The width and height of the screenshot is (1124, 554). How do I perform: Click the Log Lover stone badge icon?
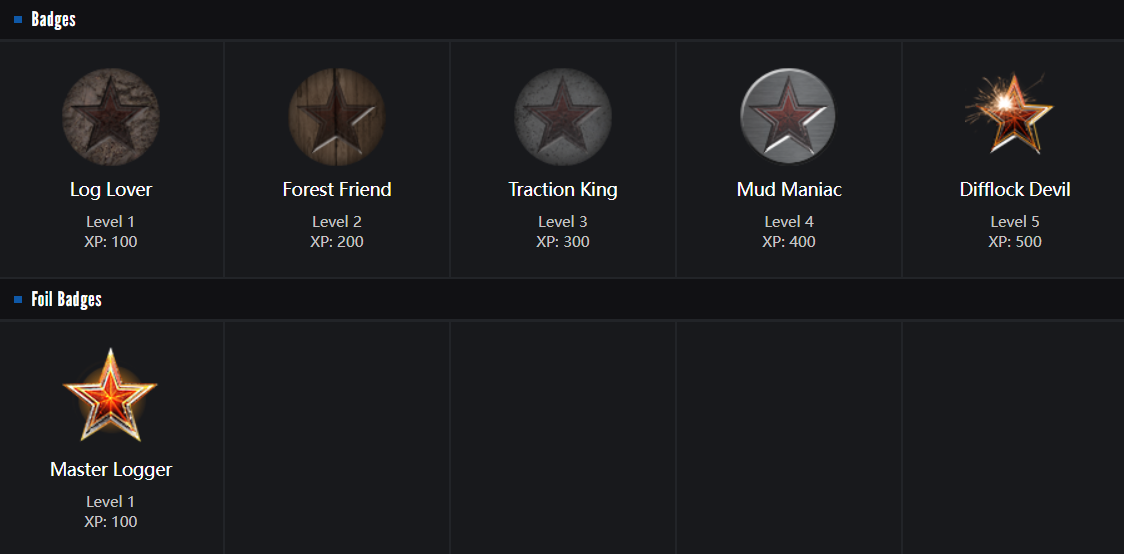(111, 116)
